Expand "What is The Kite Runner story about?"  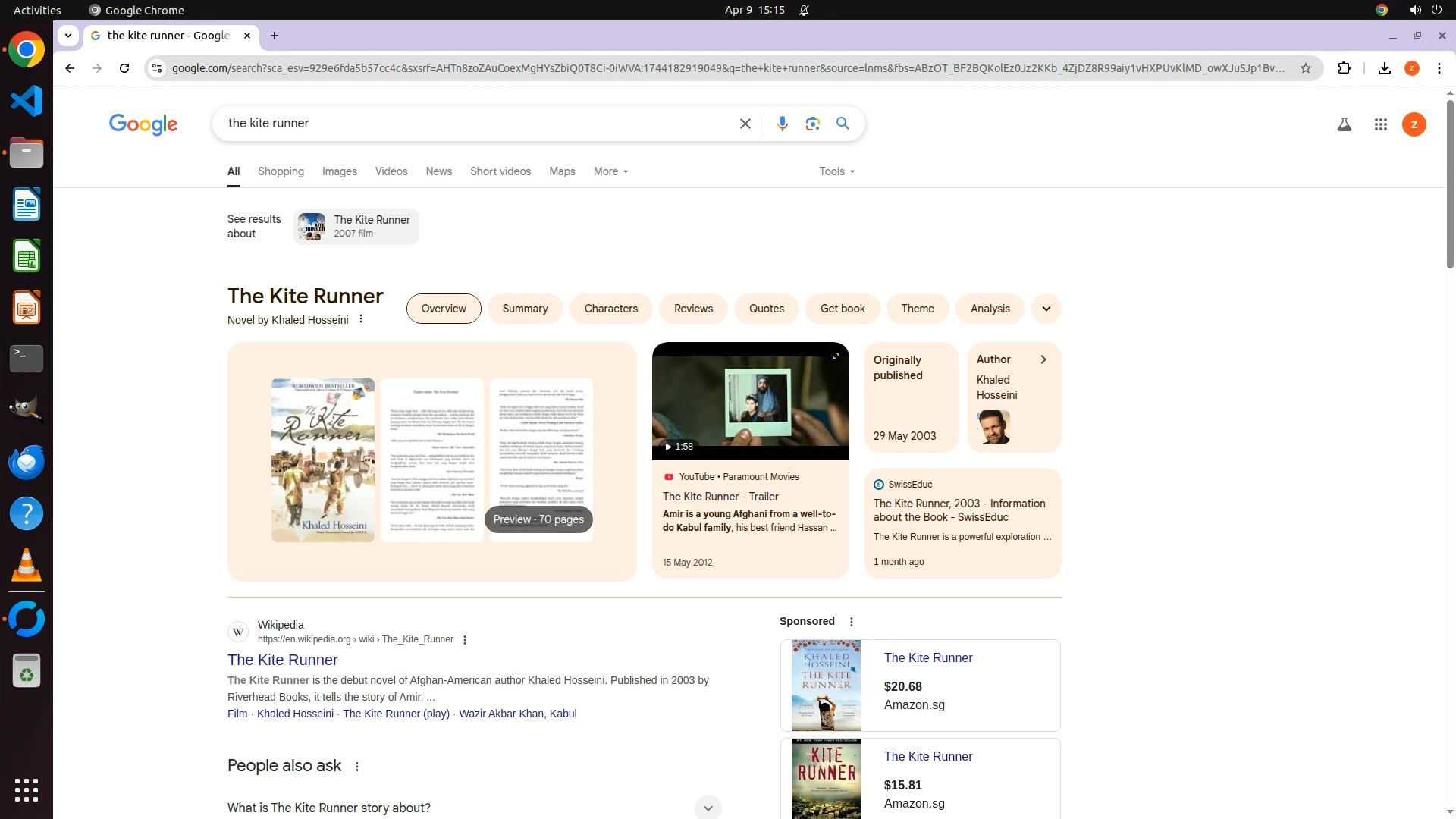707,808
